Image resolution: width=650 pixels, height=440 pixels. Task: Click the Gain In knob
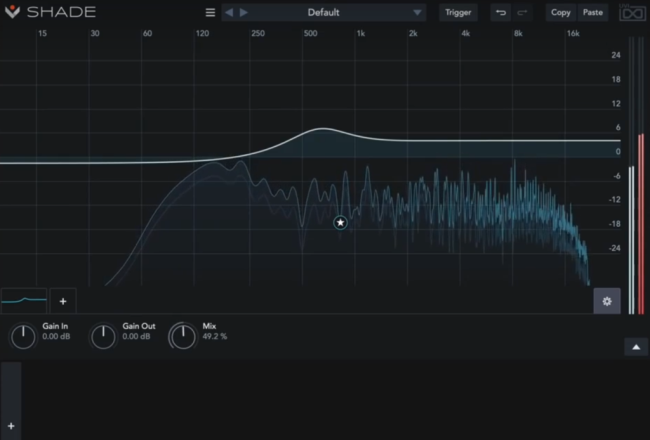[22, 337]
